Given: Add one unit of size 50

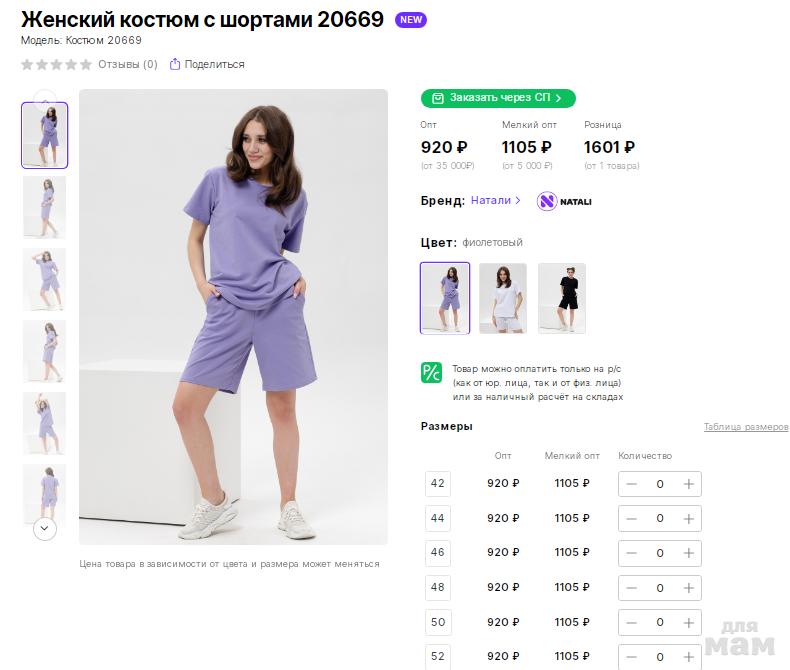Looking at the screenshot, I should click(688, 622).
